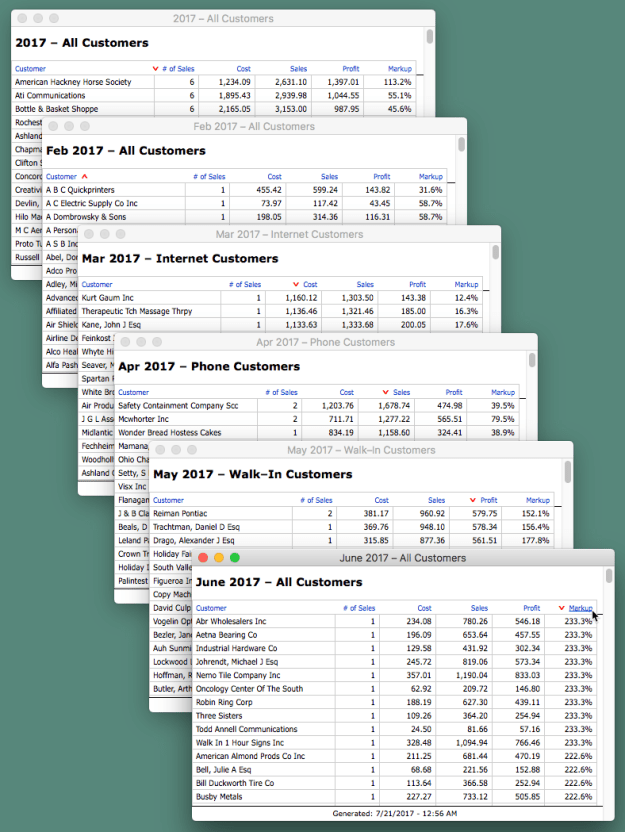
Task: Sort Mar 2017 report by Cost column
Action: 310,285
